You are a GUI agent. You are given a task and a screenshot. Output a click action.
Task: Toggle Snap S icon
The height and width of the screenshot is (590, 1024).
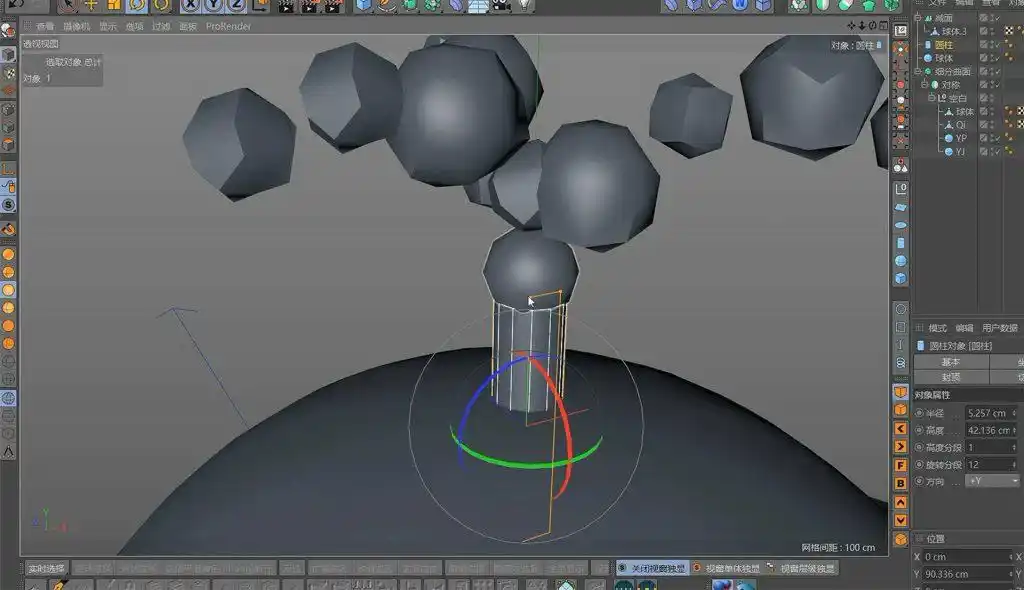[8, 205]
